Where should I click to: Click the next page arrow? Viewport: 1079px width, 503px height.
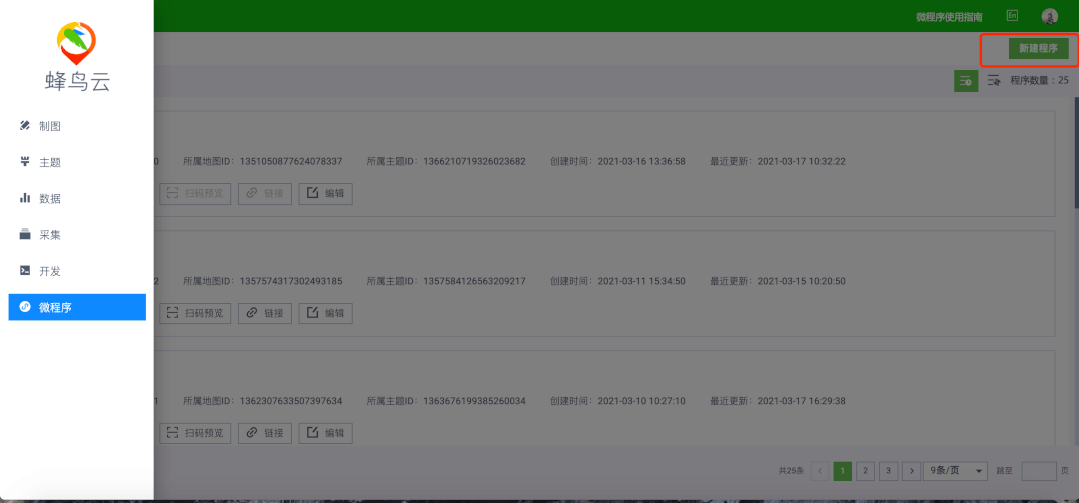(x=912, y=471)
